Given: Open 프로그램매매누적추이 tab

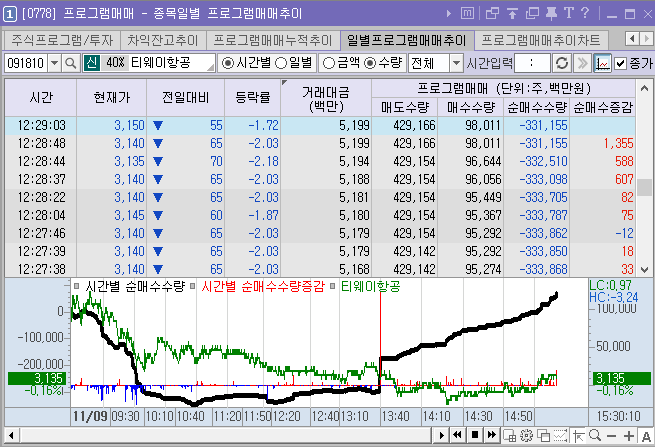Looking at the screenshot, I should (273, 40).
